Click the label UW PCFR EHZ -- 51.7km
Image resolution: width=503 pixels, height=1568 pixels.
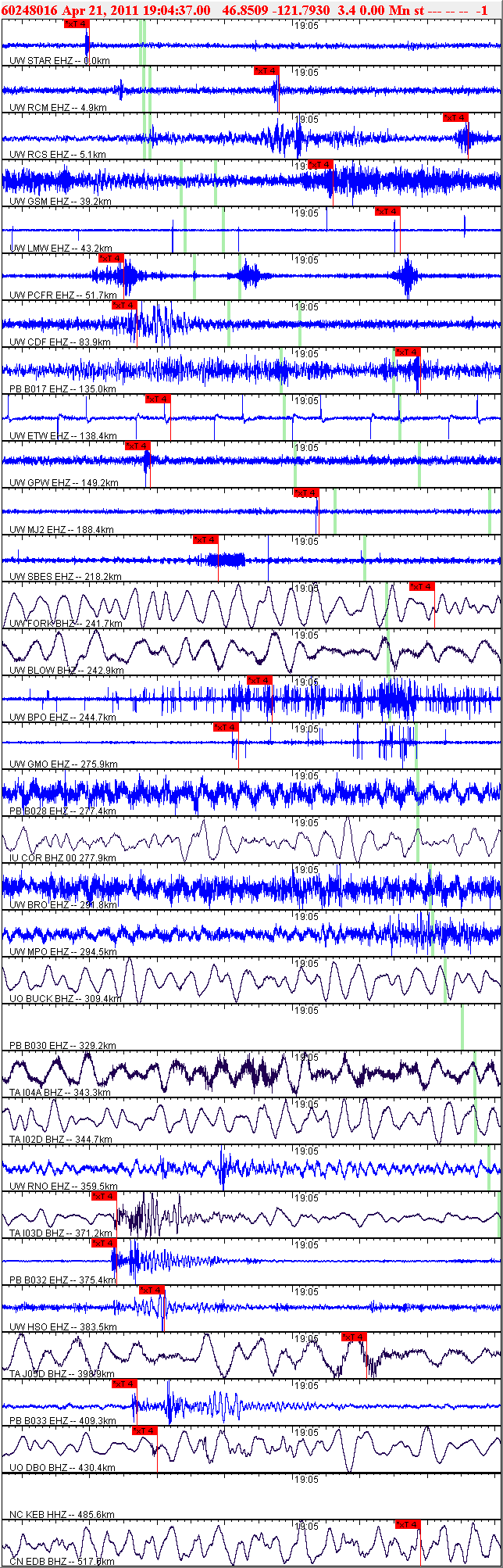point(62,295)
